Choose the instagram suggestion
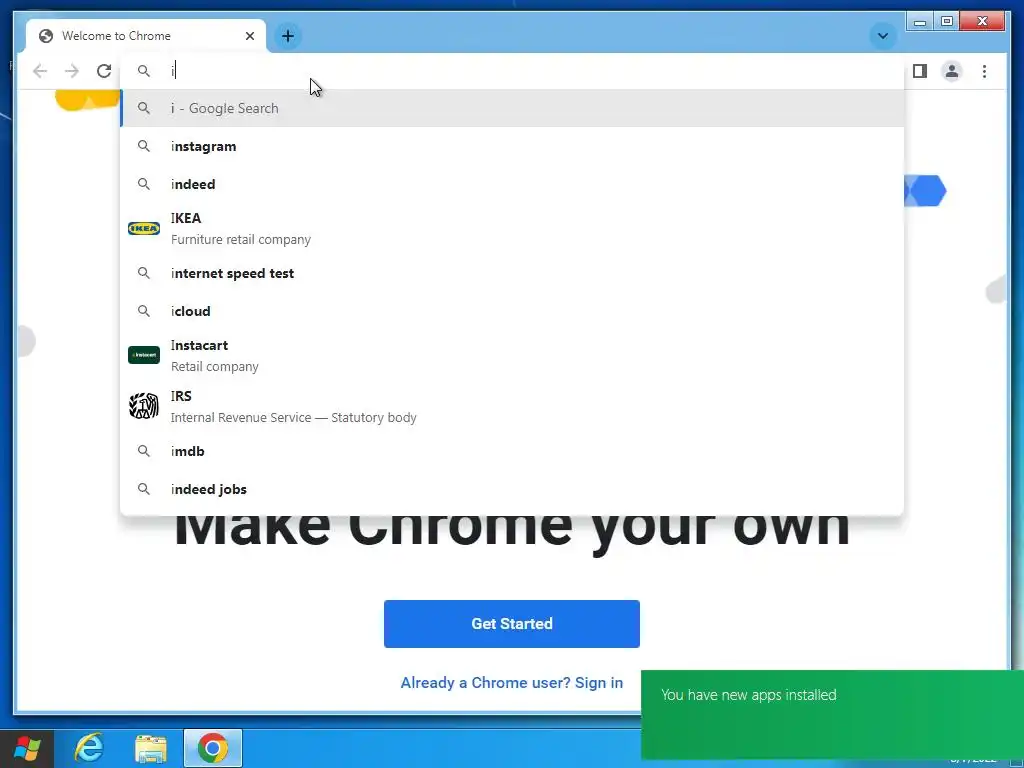This screenshot has width=1024, height=768. point(512,146)
